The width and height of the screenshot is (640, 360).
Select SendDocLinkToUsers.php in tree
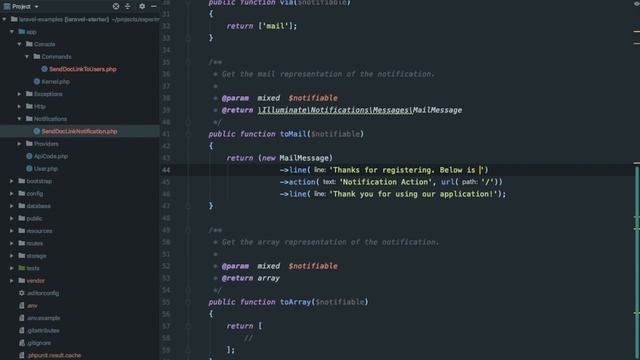point(82,69)
